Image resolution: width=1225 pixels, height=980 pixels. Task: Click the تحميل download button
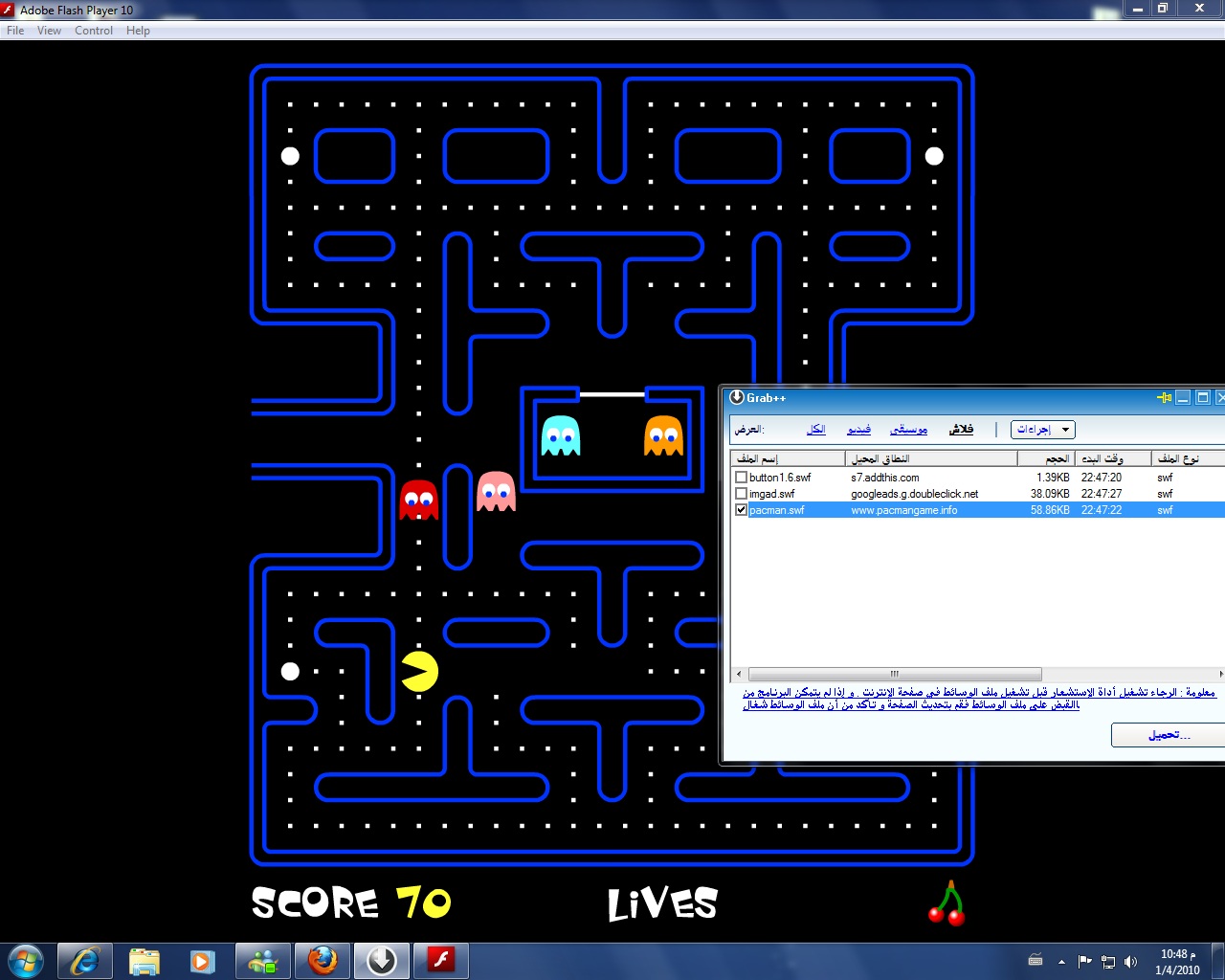1168,735
